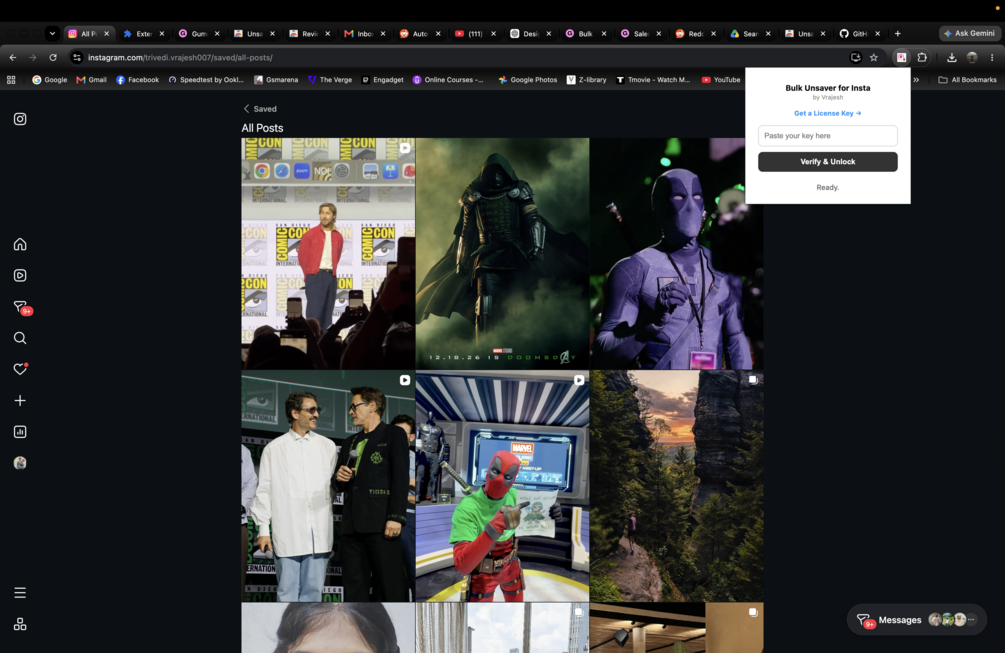Show hidden bookmarks overflow chevron
This screenshot has width=1005, height=653.
pyautogui.click(x=917, y=80)
